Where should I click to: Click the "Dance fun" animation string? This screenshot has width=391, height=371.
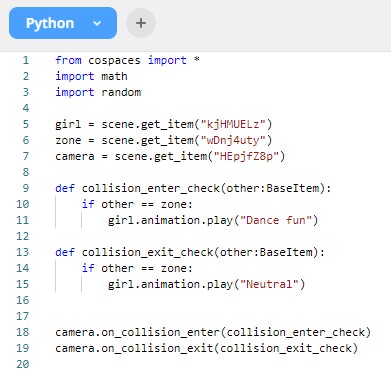(x=276, y=220)
